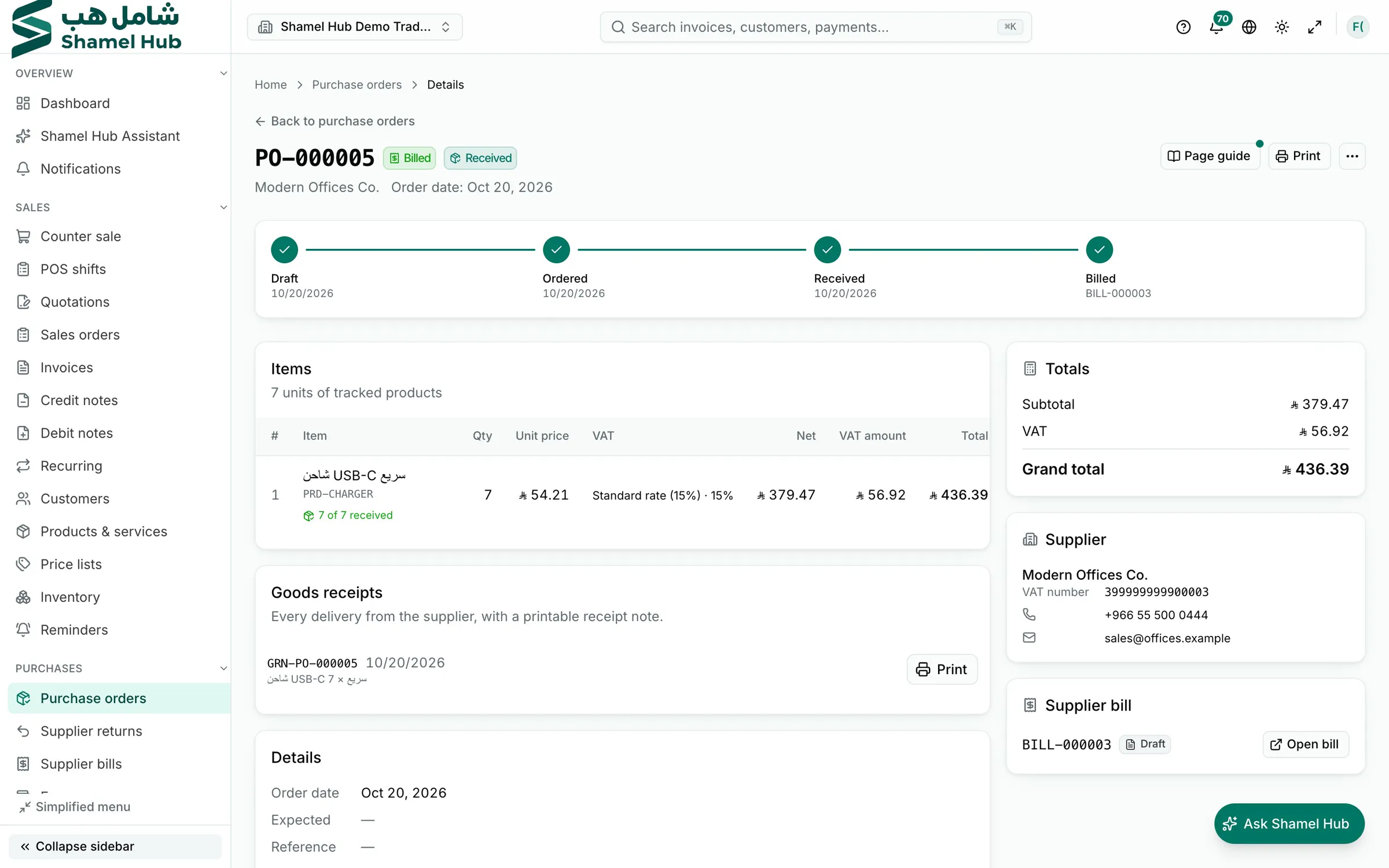Open Products & services in sidebar
This screenshot has height=868, width=1389.
click(119, 532)
